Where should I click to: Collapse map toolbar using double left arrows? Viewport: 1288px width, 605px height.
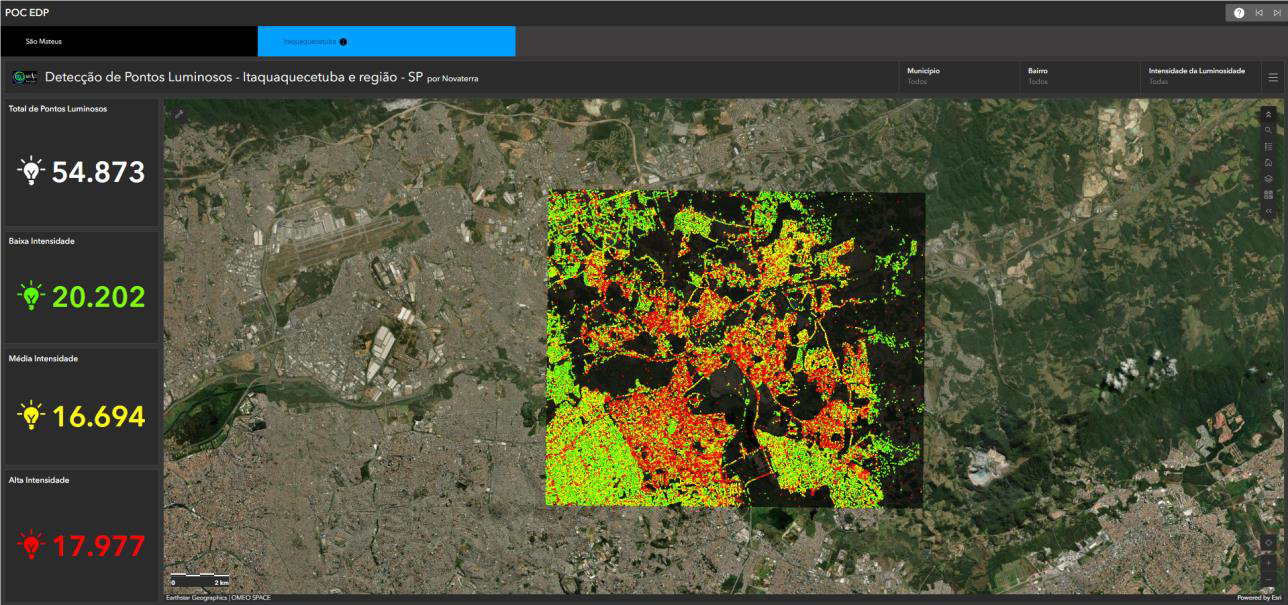point(1268,211)
